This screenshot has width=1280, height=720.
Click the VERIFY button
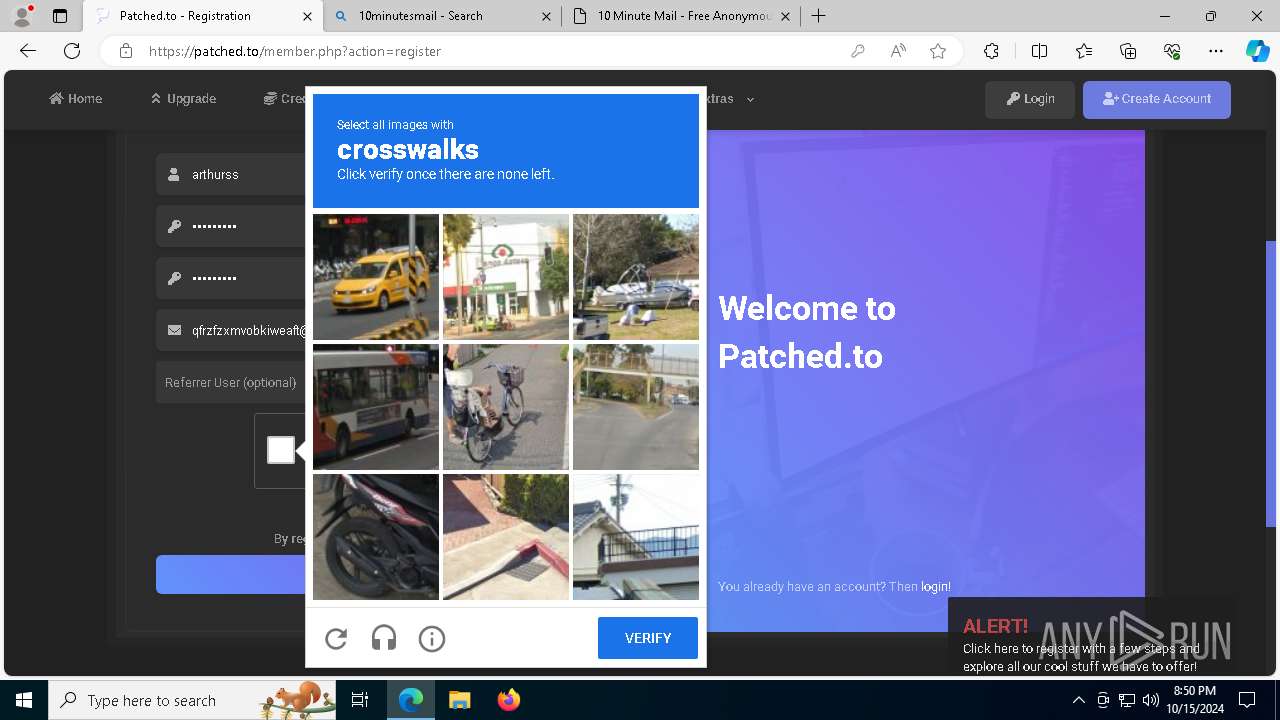coord(648,638)
